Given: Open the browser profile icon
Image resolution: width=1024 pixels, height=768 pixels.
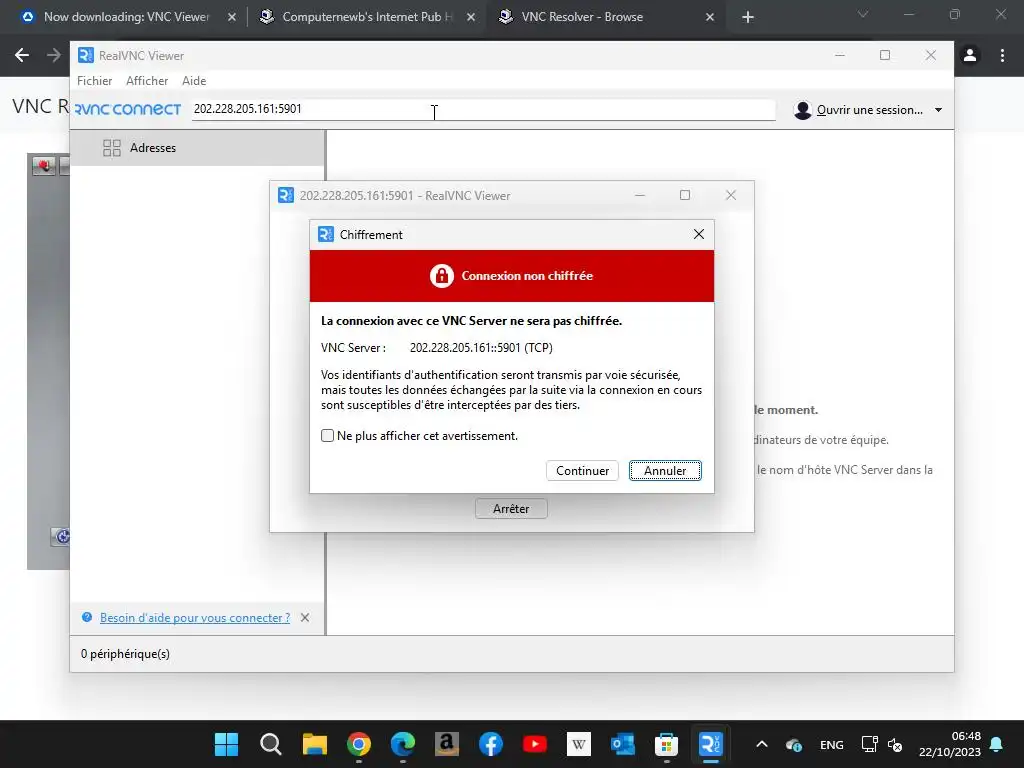Looking at the screenshot, I should click(970, 56).
